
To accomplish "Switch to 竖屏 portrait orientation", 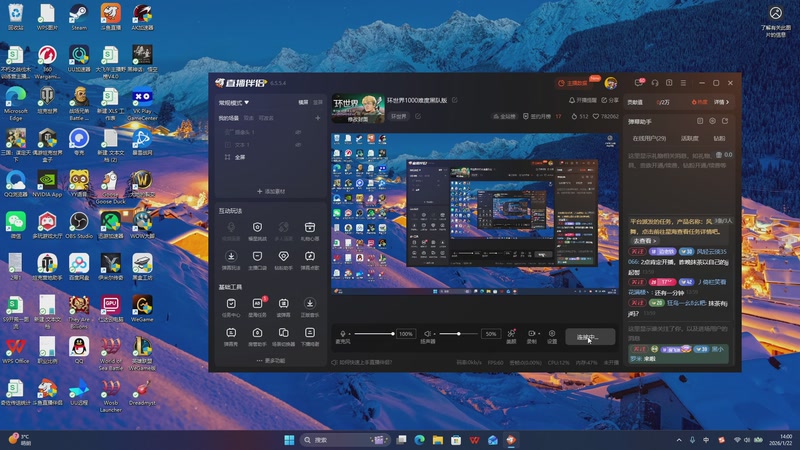I will click(x=318, y=103).
